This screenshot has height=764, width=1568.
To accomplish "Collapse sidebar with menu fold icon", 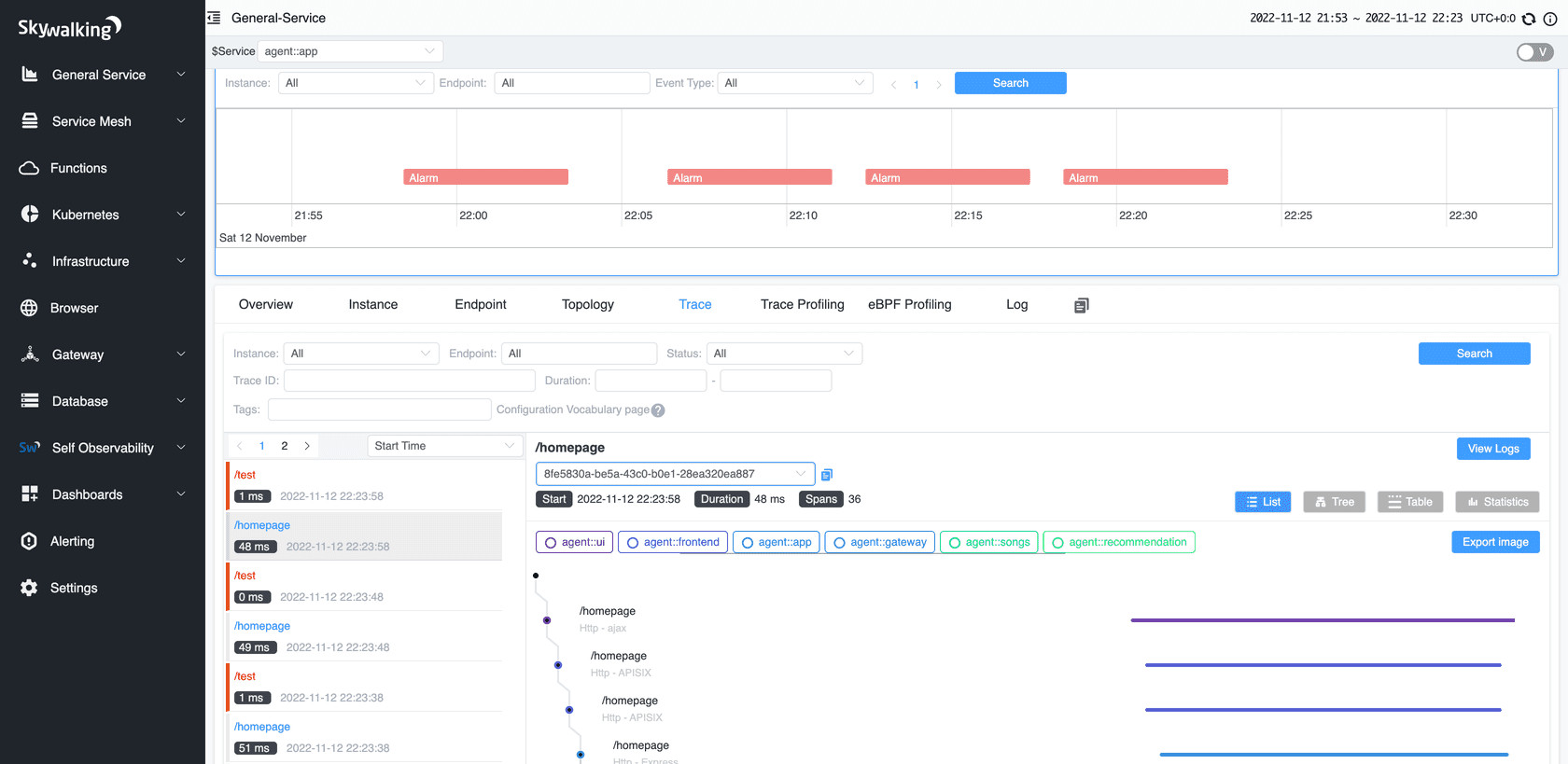I will pyautogui.click(x=214, y=18).
